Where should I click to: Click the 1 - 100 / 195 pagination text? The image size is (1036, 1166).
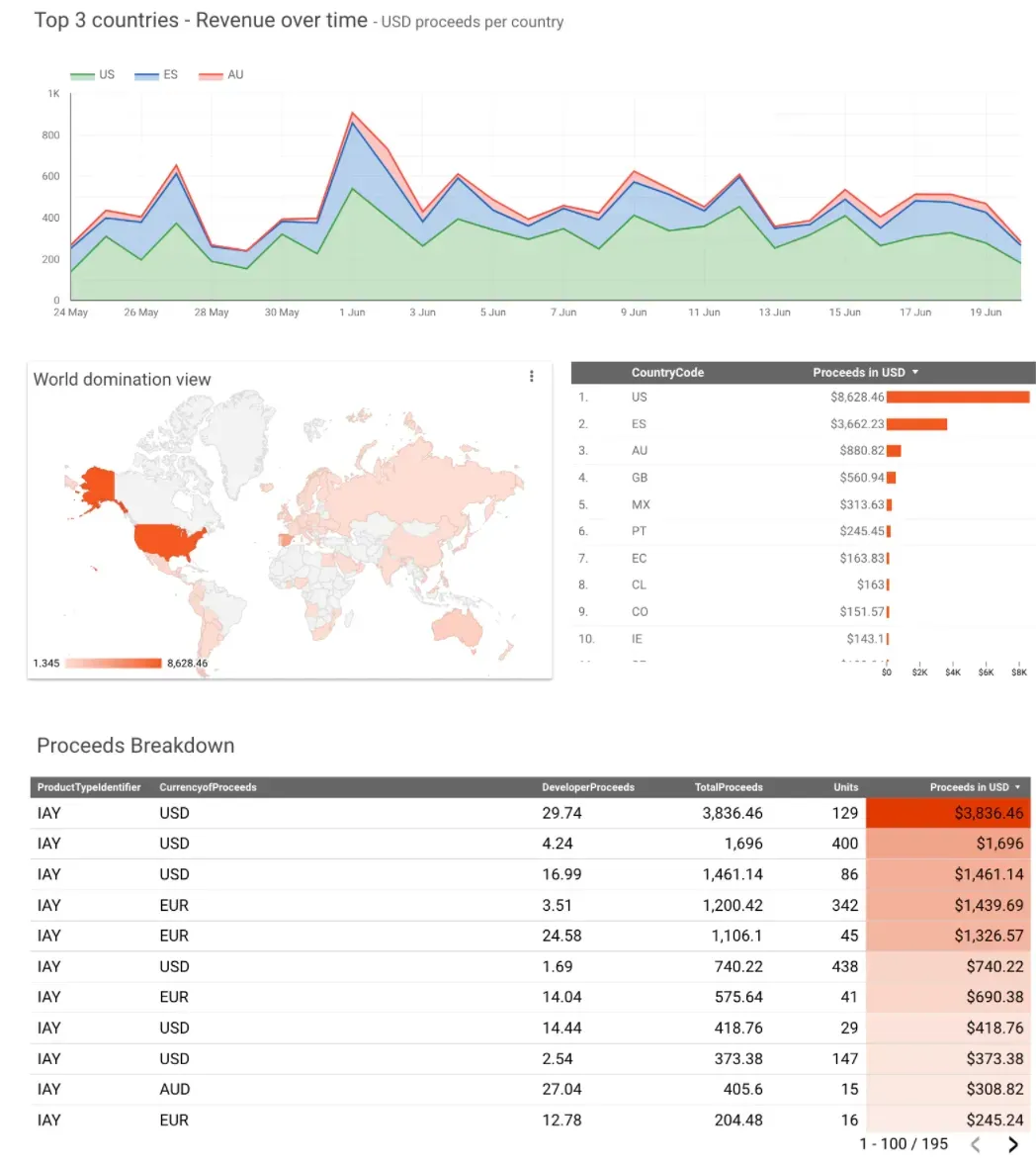904,1143
